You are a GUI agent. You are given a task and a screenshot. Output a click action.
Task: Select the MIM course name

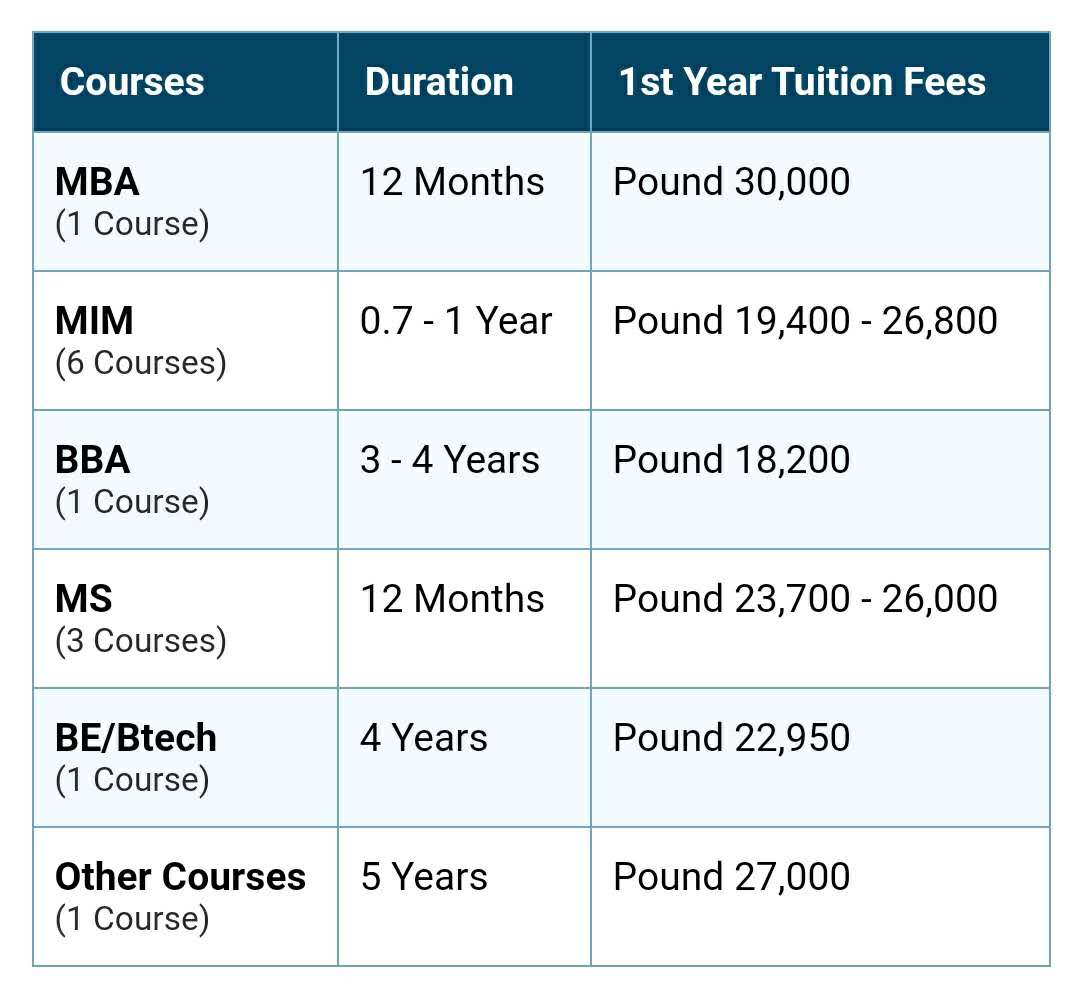95,321
